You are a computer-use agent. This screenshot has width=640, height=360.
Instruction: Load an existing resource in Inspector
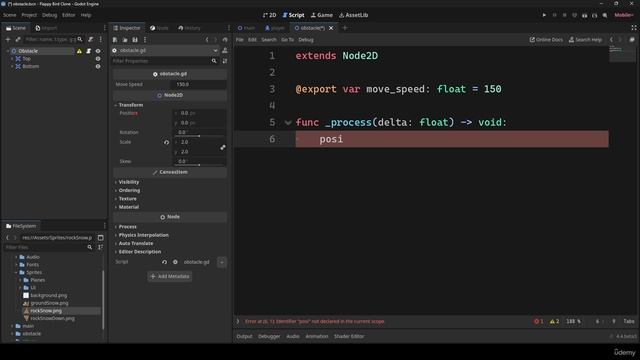pyautogui.click(x=125, y=40)
